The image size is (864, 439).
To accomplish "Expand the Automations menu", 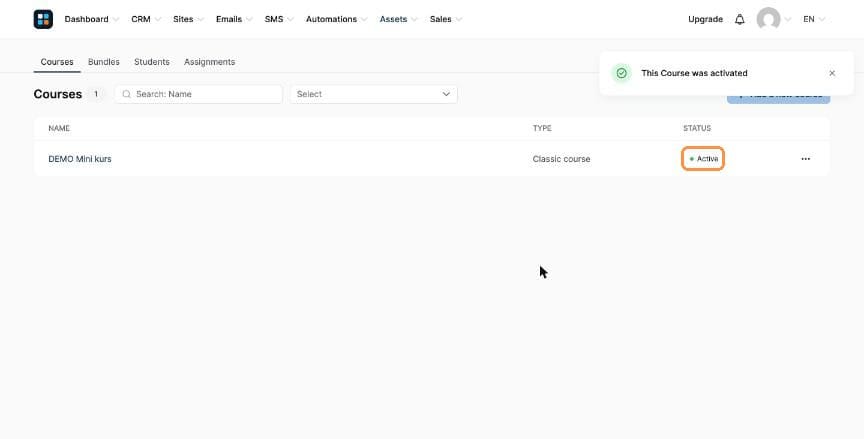I will (x=337, y=19).
